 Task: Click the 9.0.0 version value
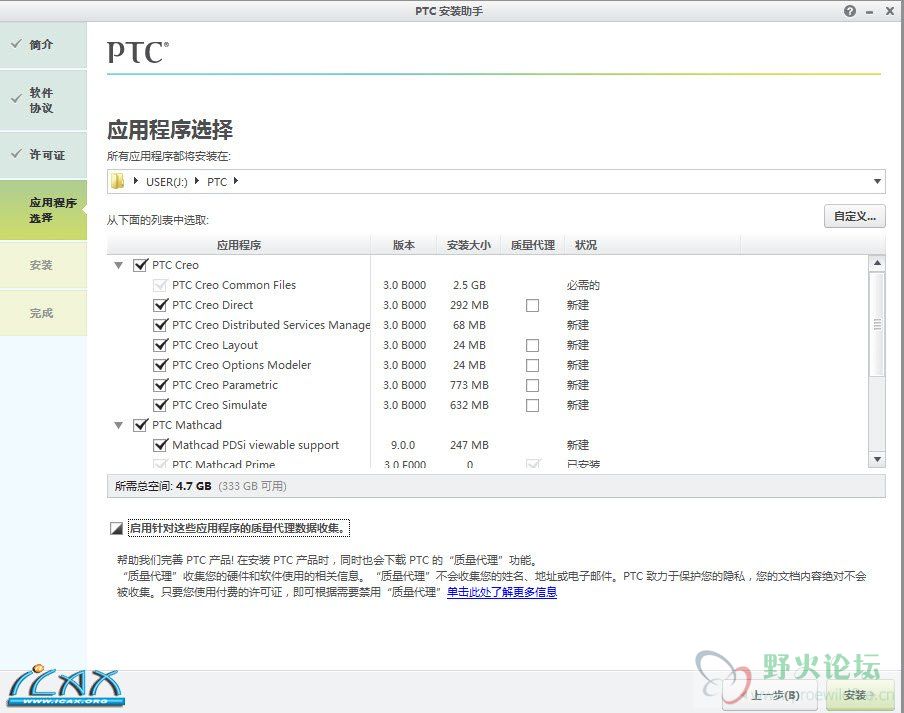[402, 445]
